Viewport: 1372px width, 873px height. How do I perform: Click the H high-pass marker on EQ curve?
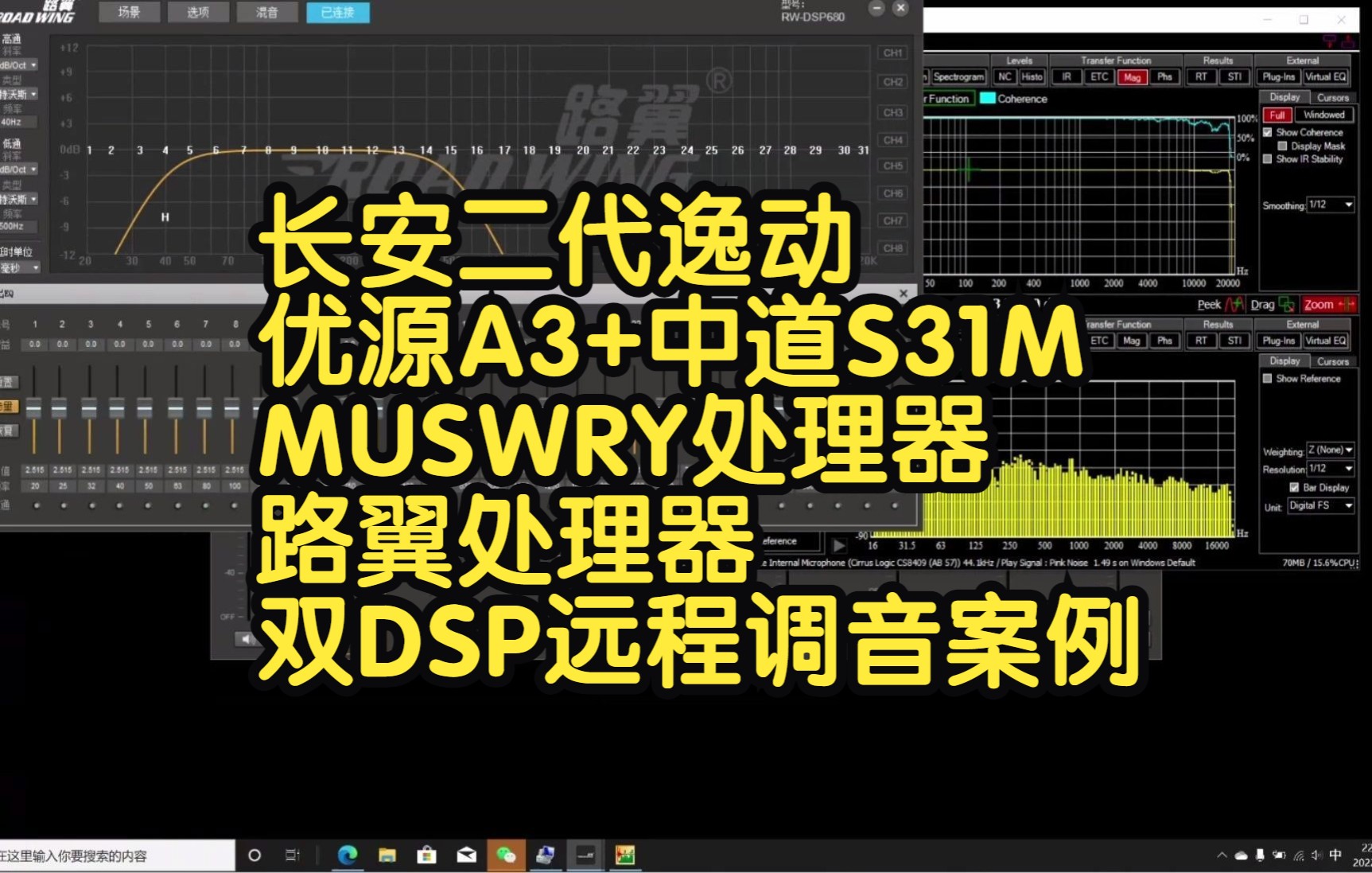tap(165, 216)
